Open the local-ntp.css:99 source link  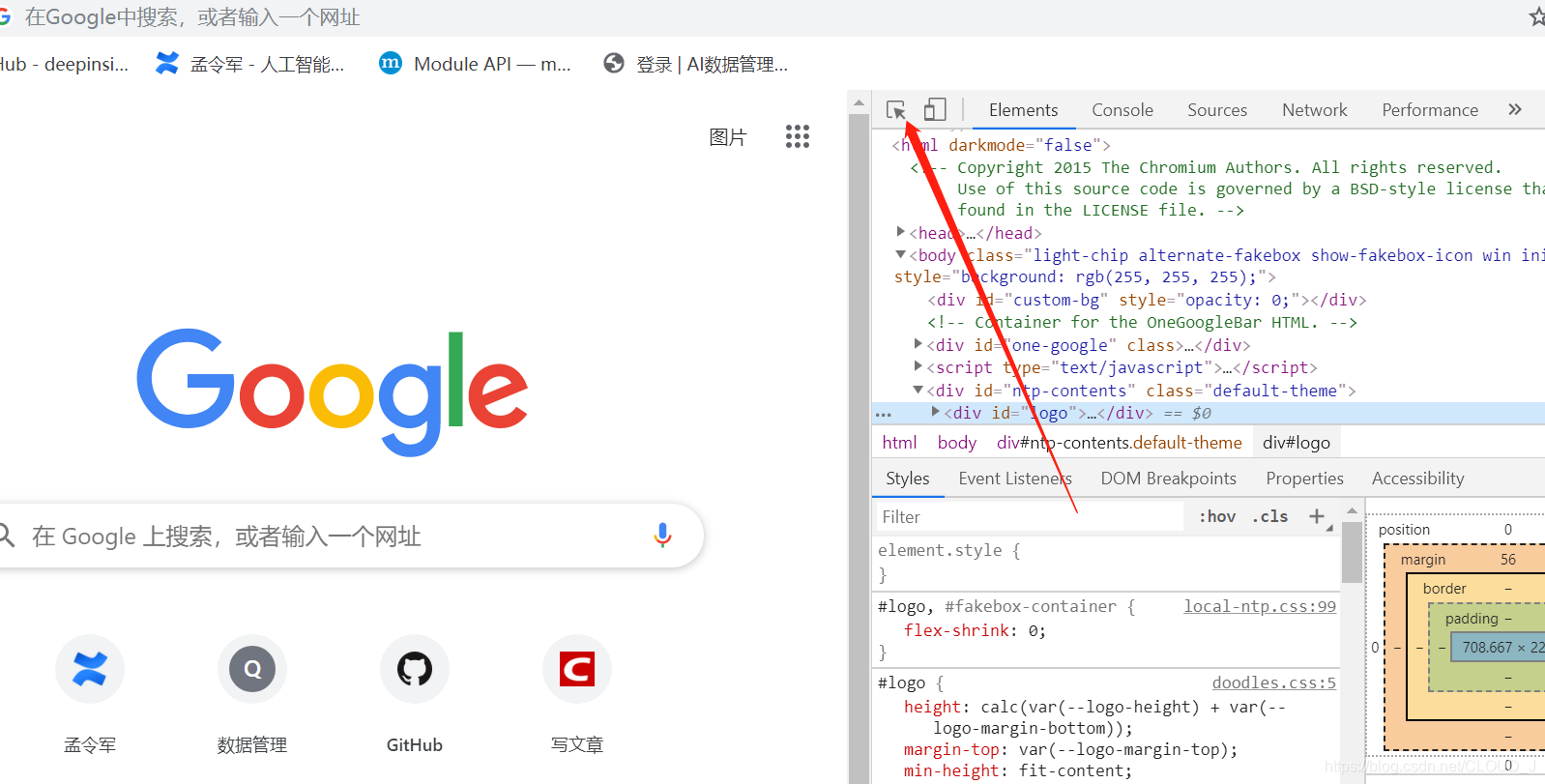[1260, 606]
